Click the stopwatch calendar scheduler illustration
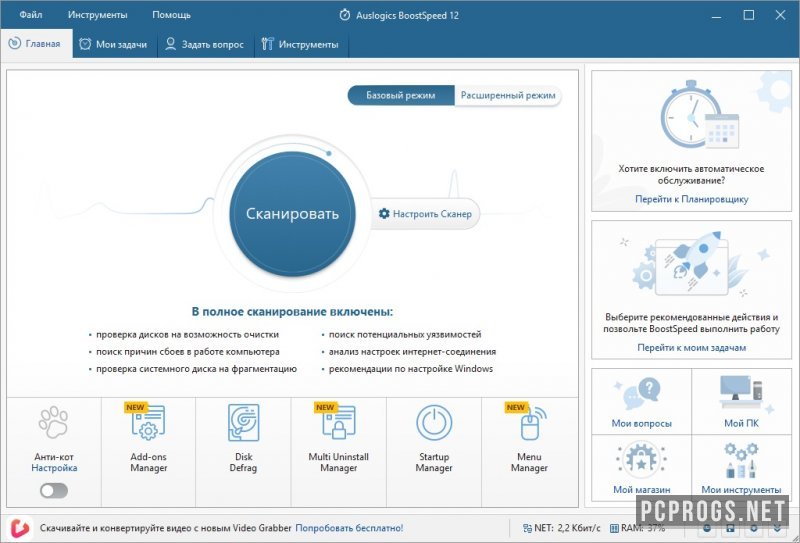This screenshot has height=543, width=800. click(699, 115)
